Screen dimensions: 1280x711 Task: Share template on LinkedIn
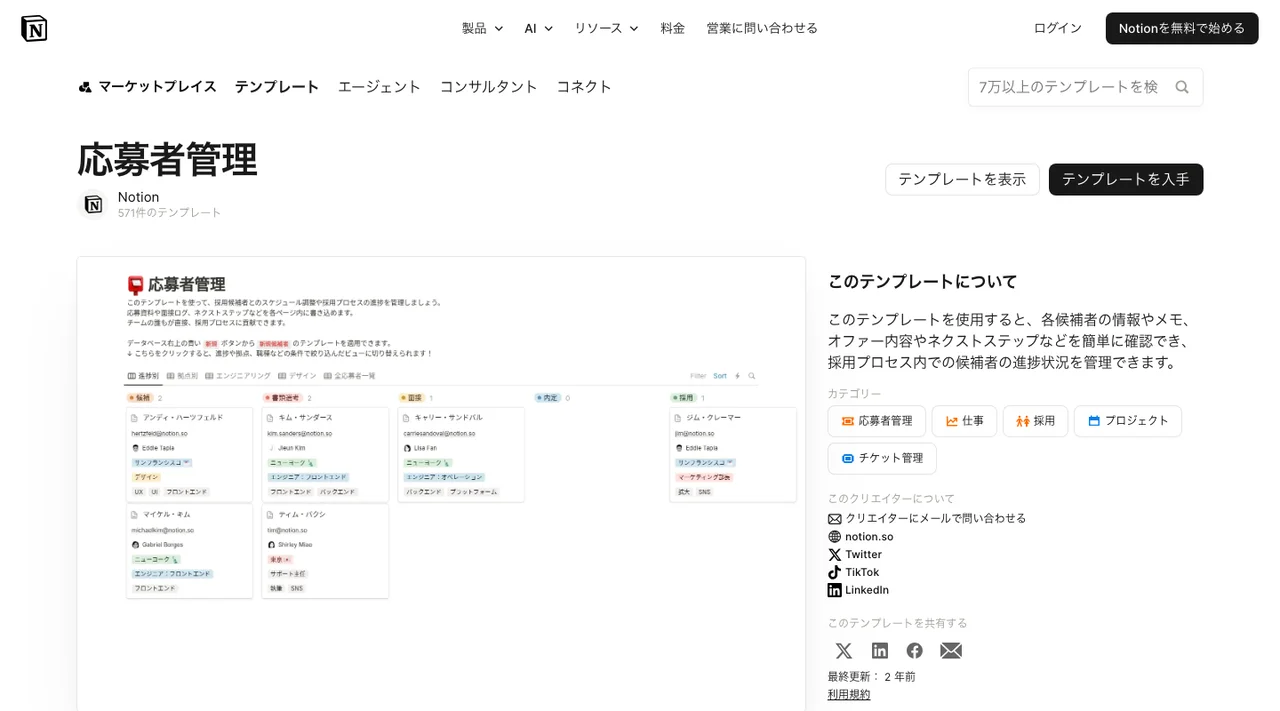(x=880, y=651)
